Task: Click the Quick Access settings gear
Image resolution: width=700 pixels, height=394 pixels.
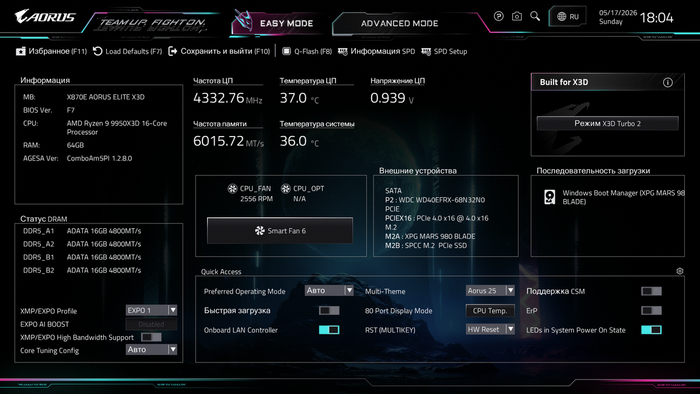Action: point(679,271)
